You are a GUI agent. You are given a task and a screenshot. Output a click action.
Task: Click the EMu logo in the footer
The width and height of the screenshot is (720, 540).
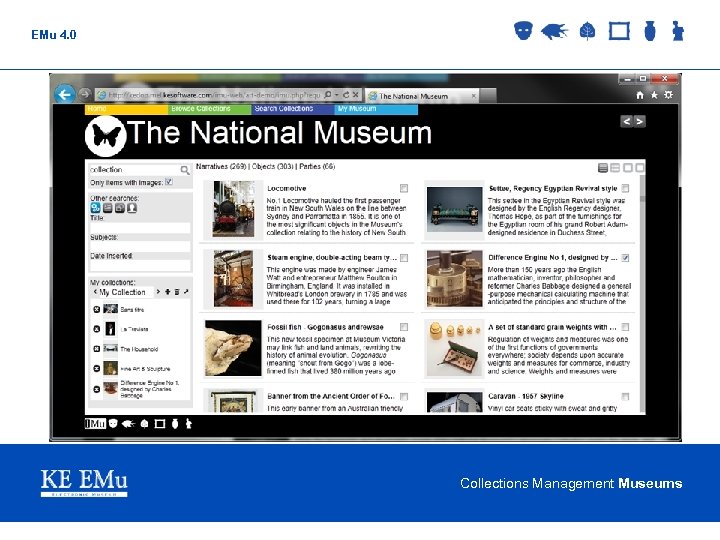(95, 424)
